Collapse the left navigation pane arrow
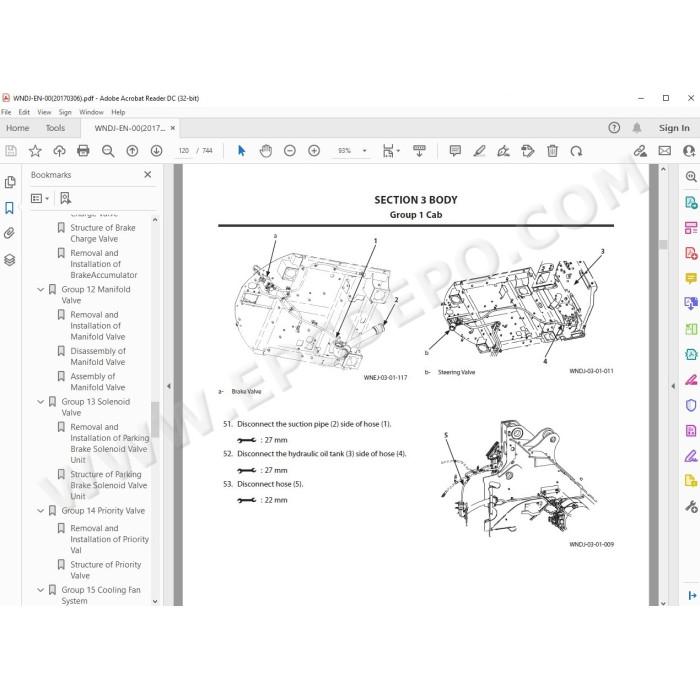 [169, 386]
